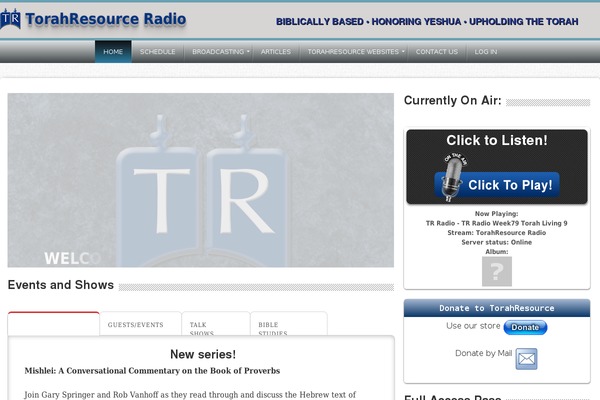Click the 'Events and Shows' heading
600x400 pixels.
click(x=60, y=285)
